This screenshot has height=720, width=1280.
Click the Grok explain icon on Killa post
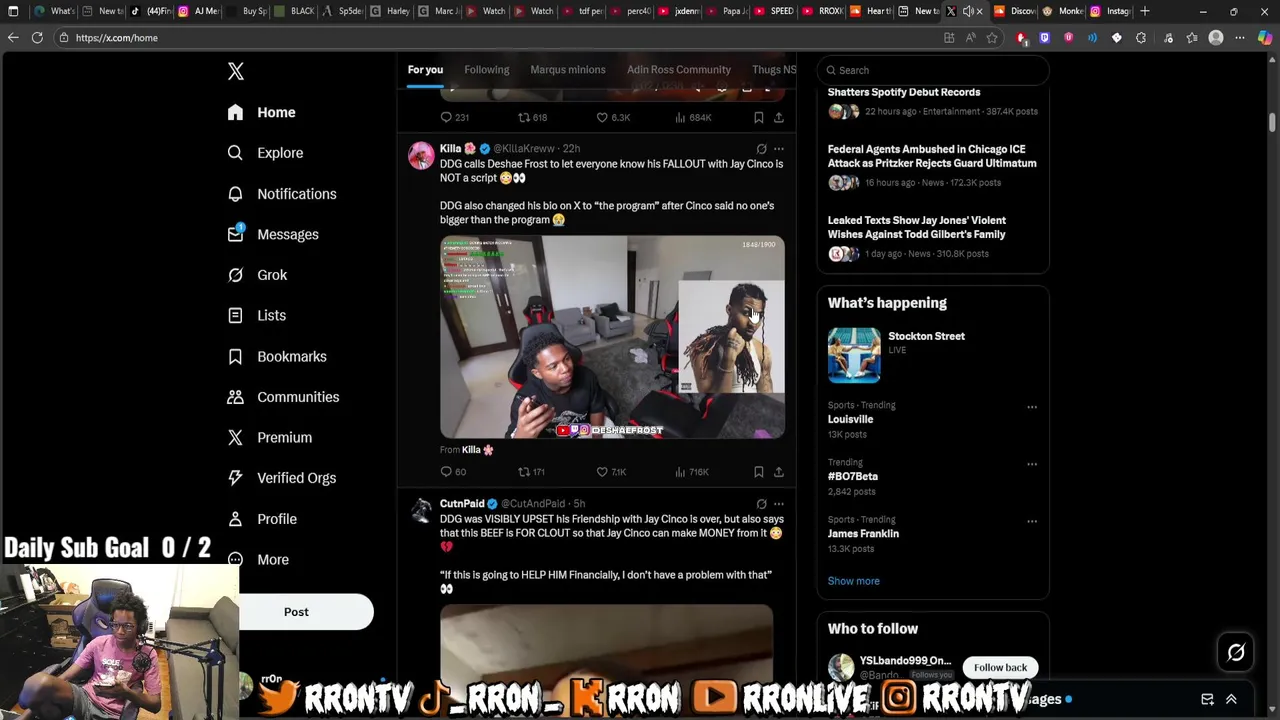[x=761, y=149]
